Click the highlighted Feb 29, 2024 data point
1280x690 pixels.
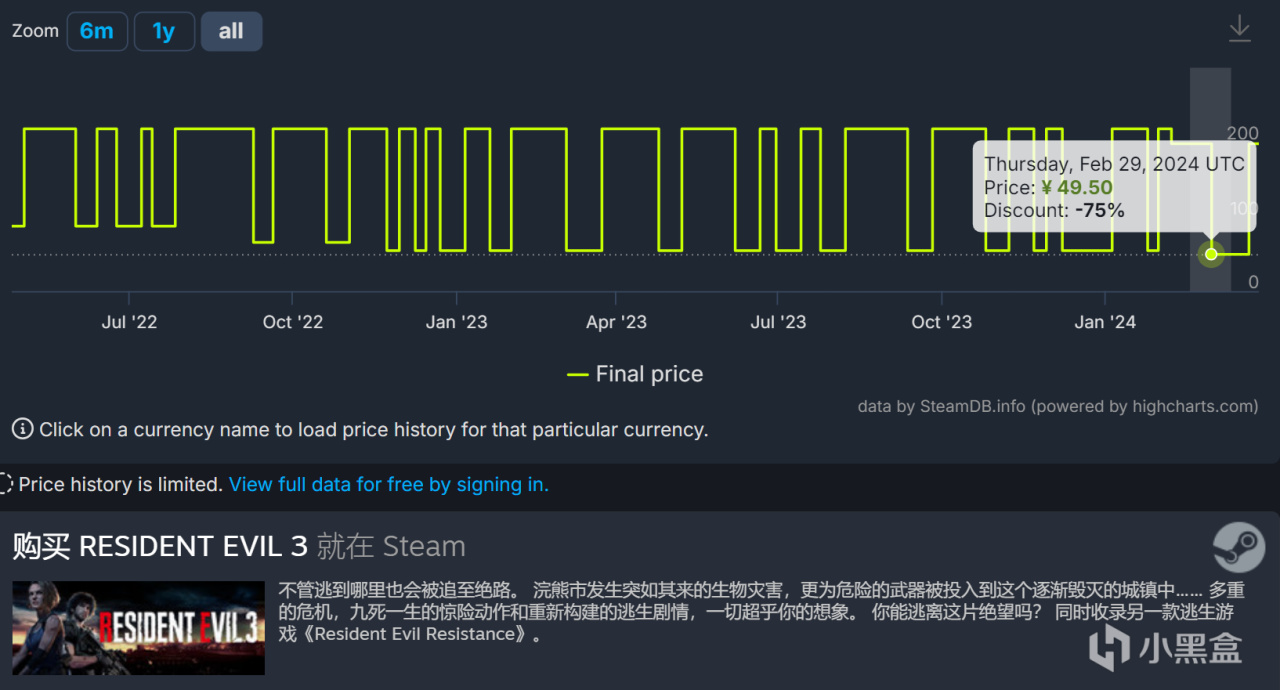pyautogui.click(x=1211, y=254)
